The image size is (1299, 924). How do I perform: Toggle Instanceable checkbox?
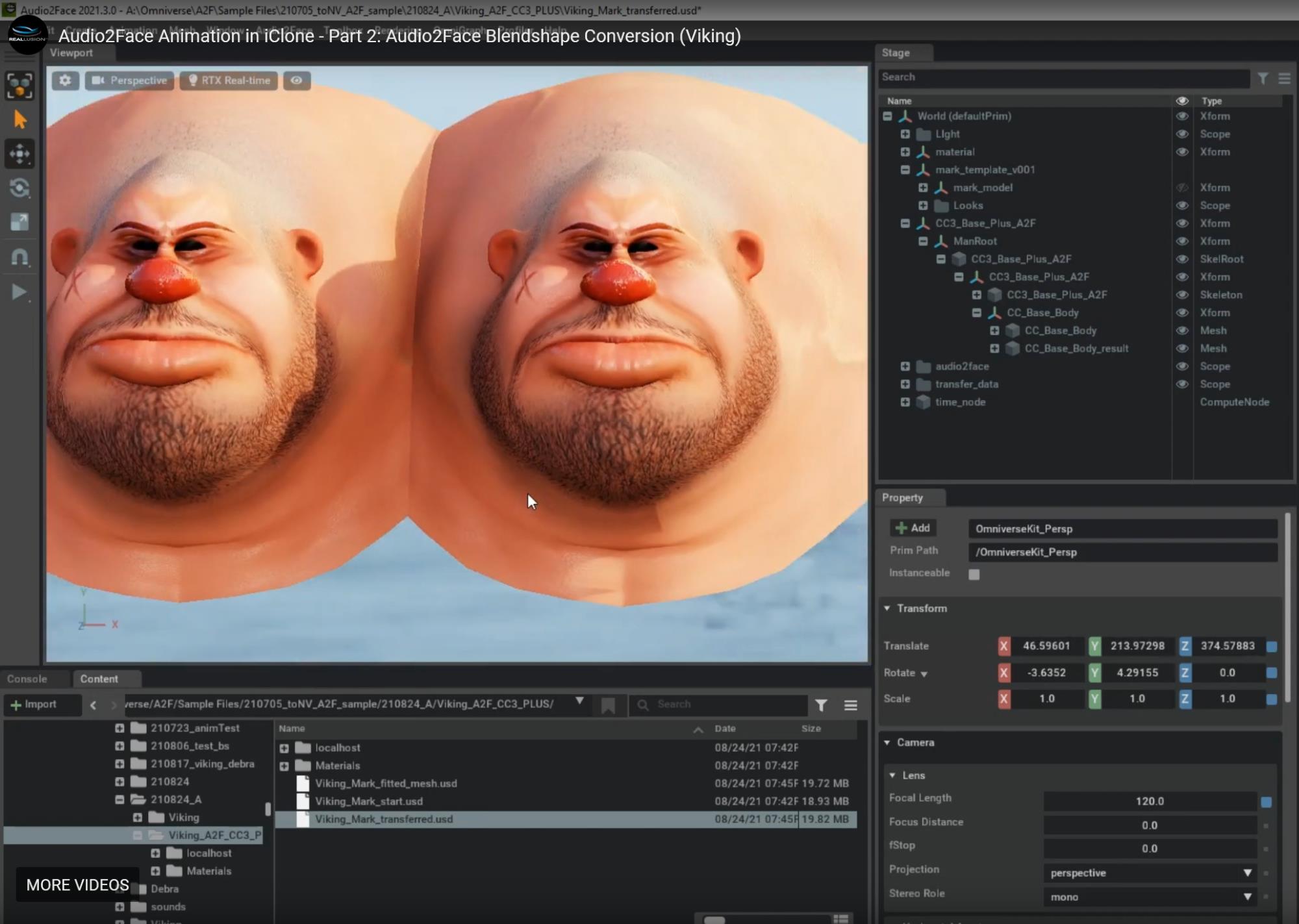pyautogui.click(x=974, y=574)
